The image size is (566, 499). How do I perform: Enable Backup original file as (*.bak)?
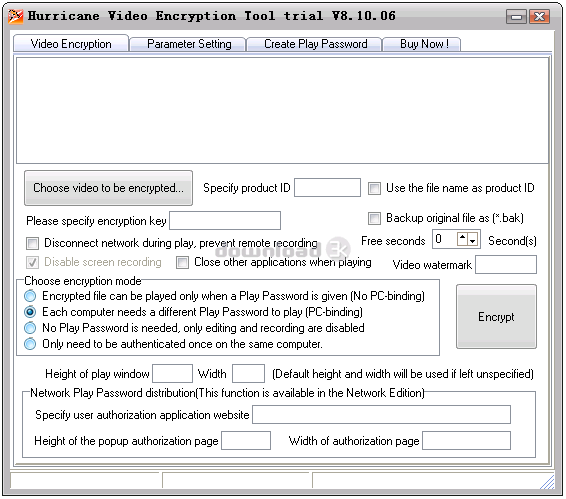[374, 218]
